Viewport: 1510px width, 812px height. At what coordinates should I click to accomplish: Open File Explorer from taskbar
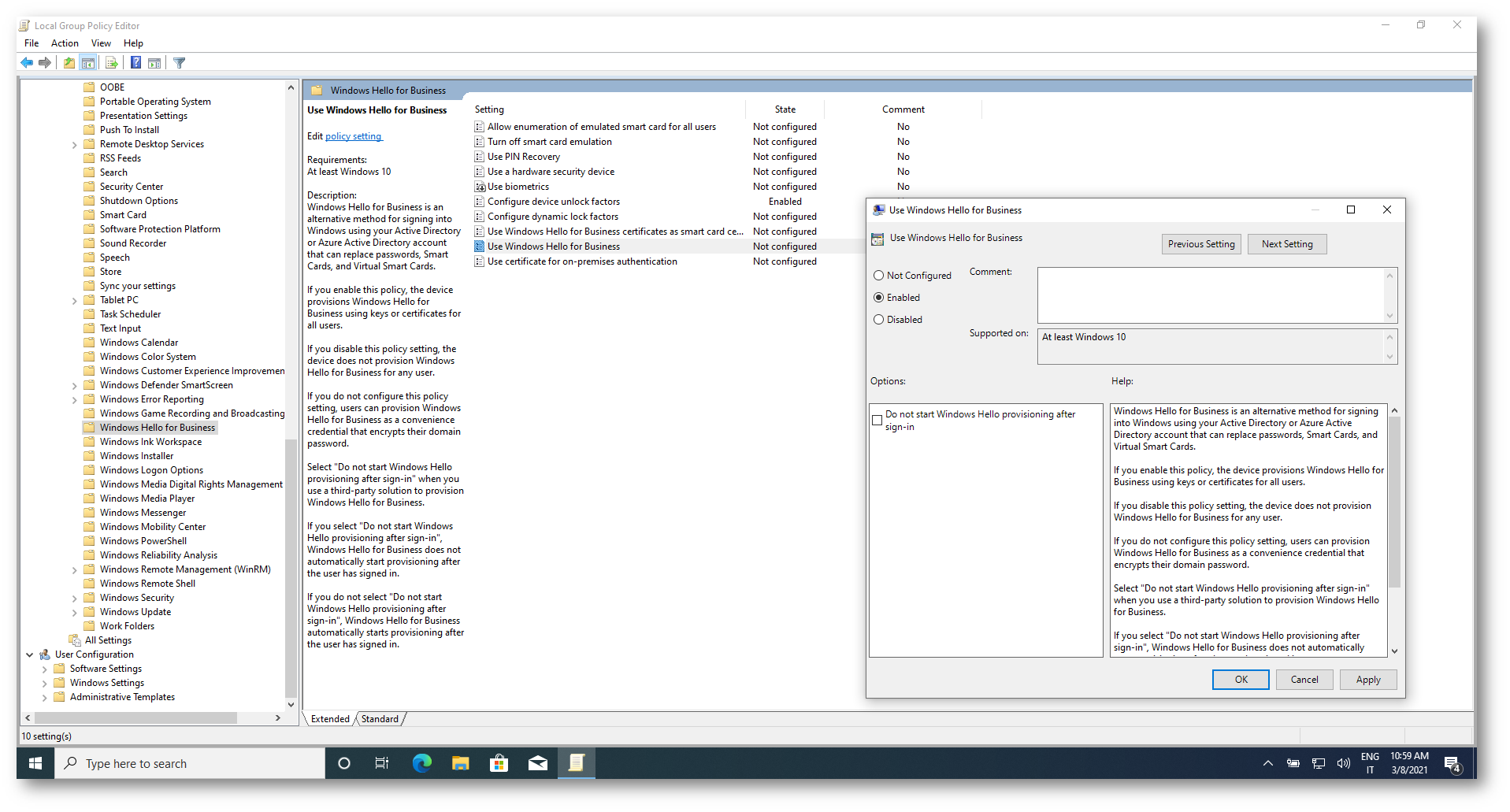tap(461, 763)
